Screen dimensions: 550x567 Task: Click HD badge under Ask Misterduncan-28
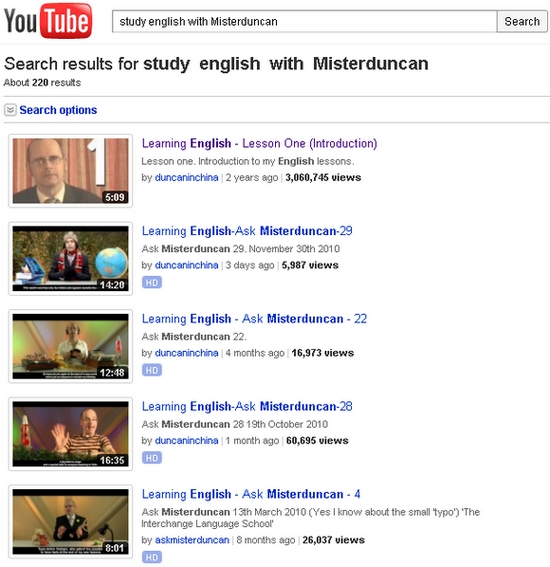[x=152, y=458]
